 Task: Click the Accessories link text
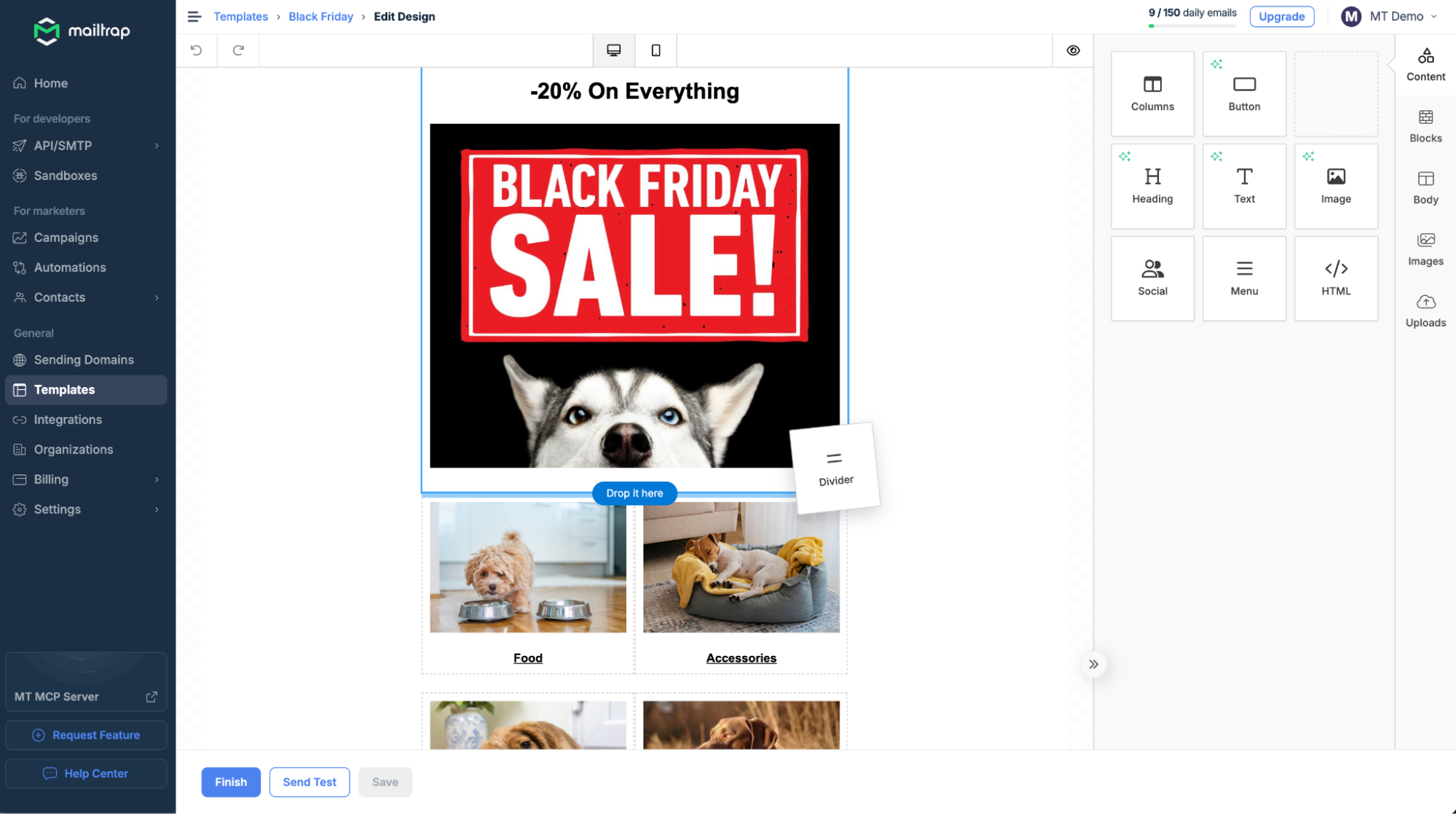click(x=741, y=658)
